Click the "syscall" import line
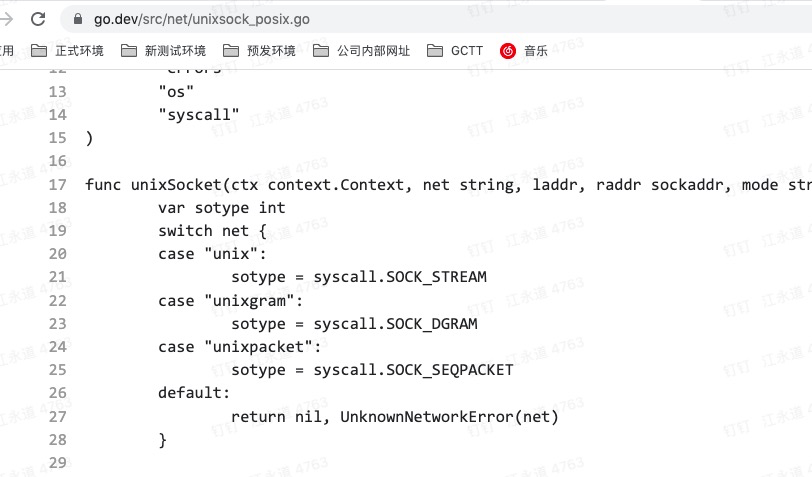This screenshot has height=477, width=812. (x=199, y=114)
